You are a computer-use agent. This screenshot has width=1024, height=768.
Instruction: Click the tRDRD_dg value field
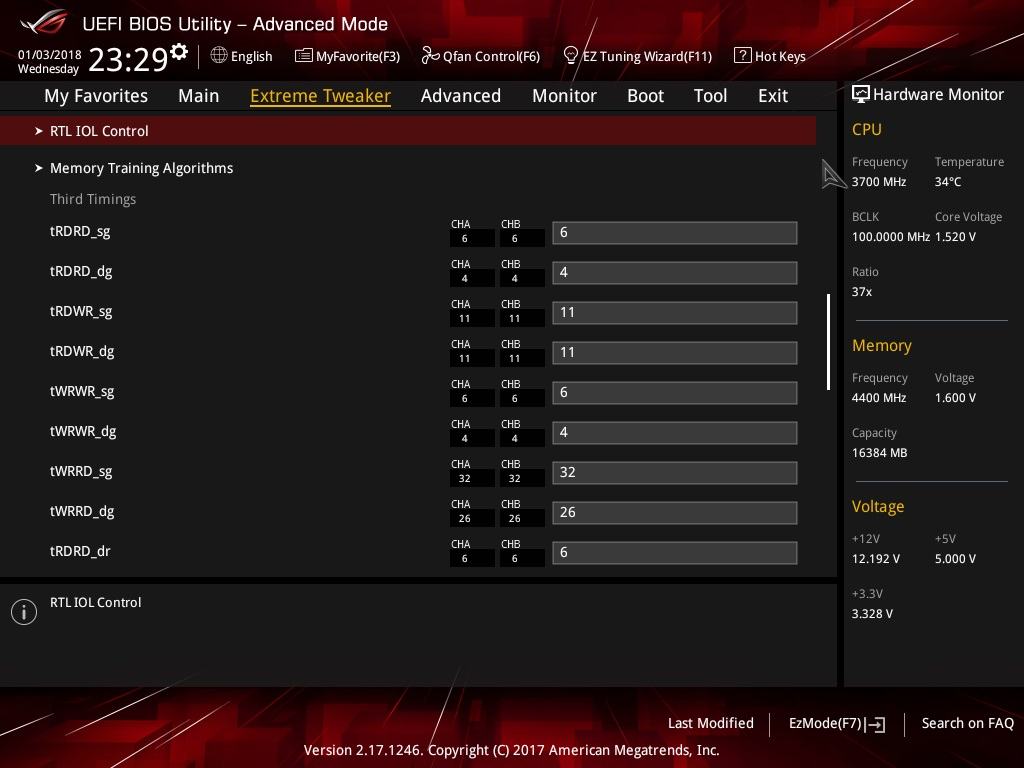tap(675, 272)
